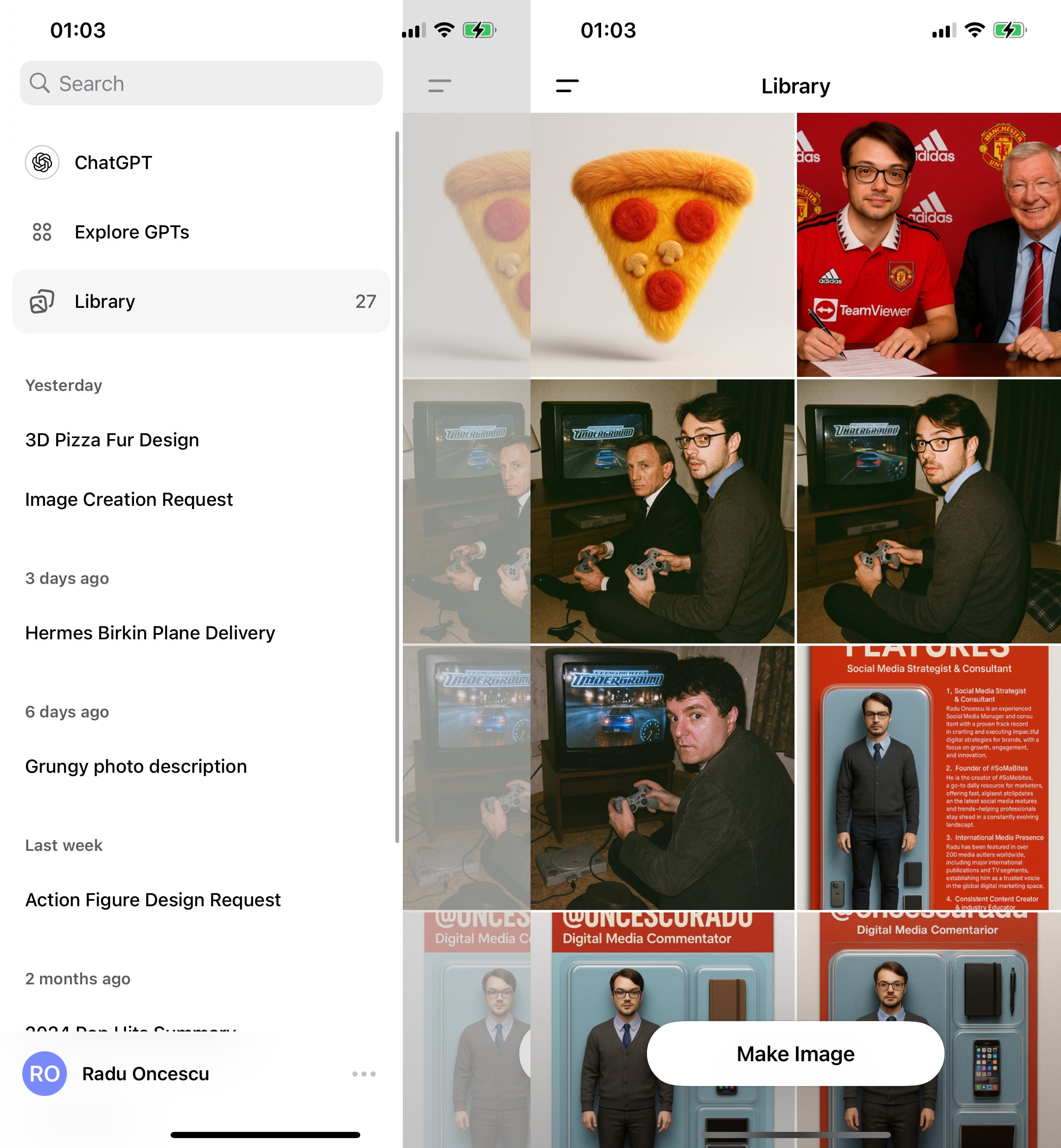Image resolution: width=1061 pixels, height=1148 pixels.
Task: Open the furry pizza slice image
Action: point(663,245)
